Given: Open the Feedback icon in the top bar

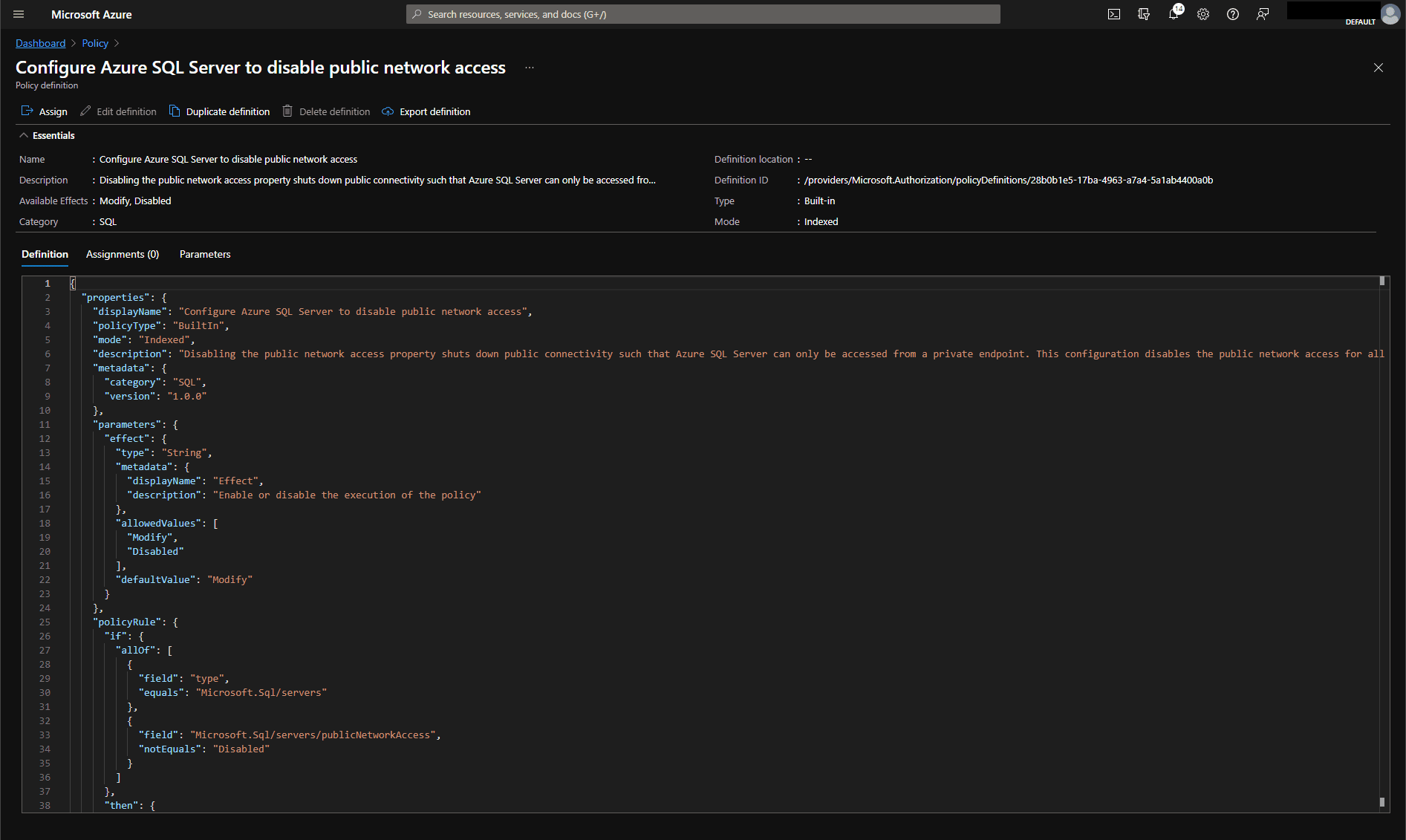Looking at the screenshot, I should (1263, 14).
